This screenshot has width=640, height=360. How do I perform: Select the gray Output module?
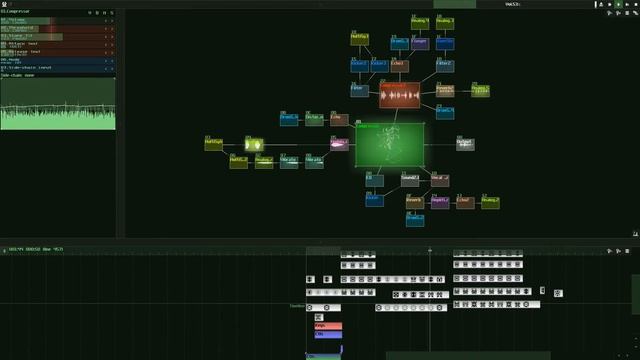click(465, 144)
